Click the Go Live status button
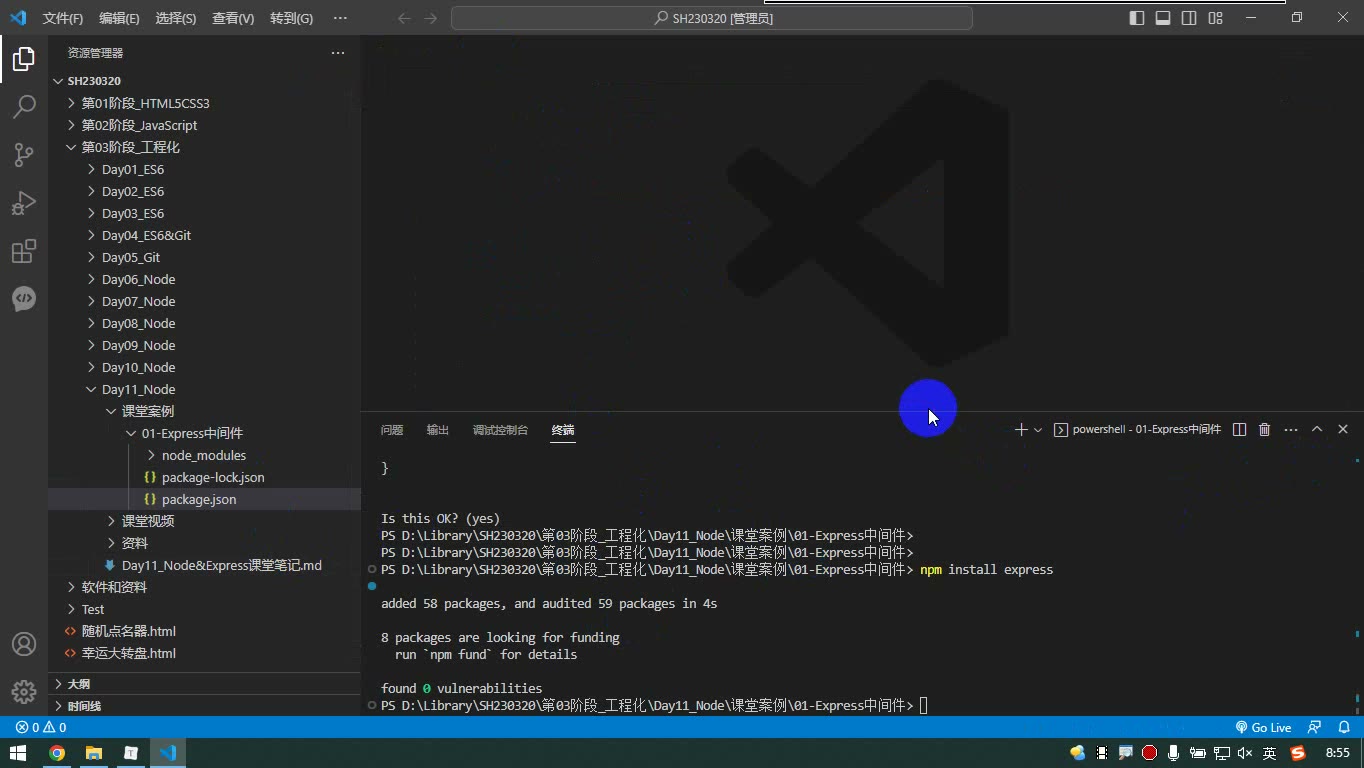Image resolution: width=1364 pixels, height=768 pixels. pyautogui.click(x=1263, y=727)
